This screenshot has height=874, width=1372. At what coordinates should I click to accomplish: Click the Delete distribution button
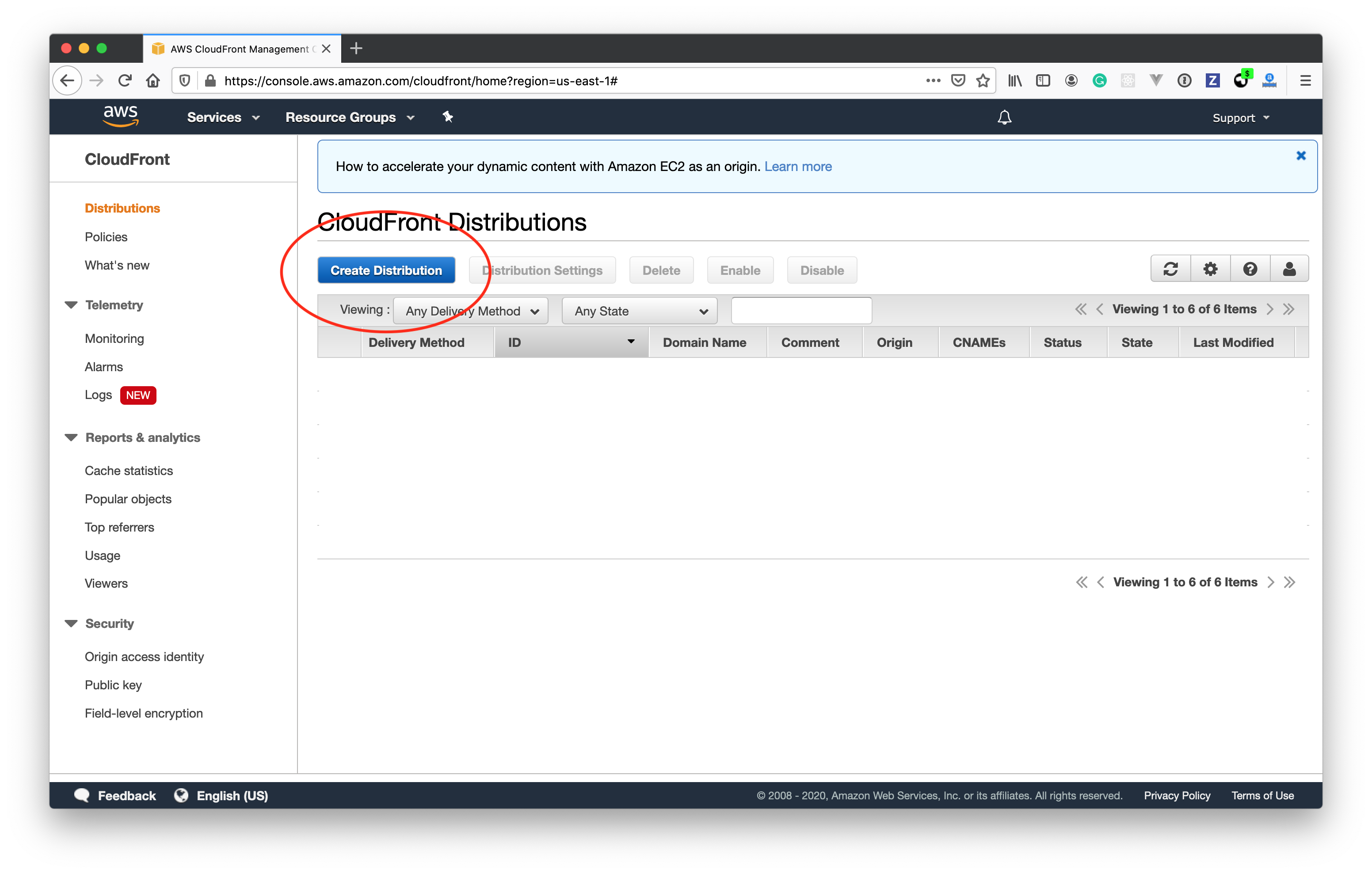click(x=660, y=269)
